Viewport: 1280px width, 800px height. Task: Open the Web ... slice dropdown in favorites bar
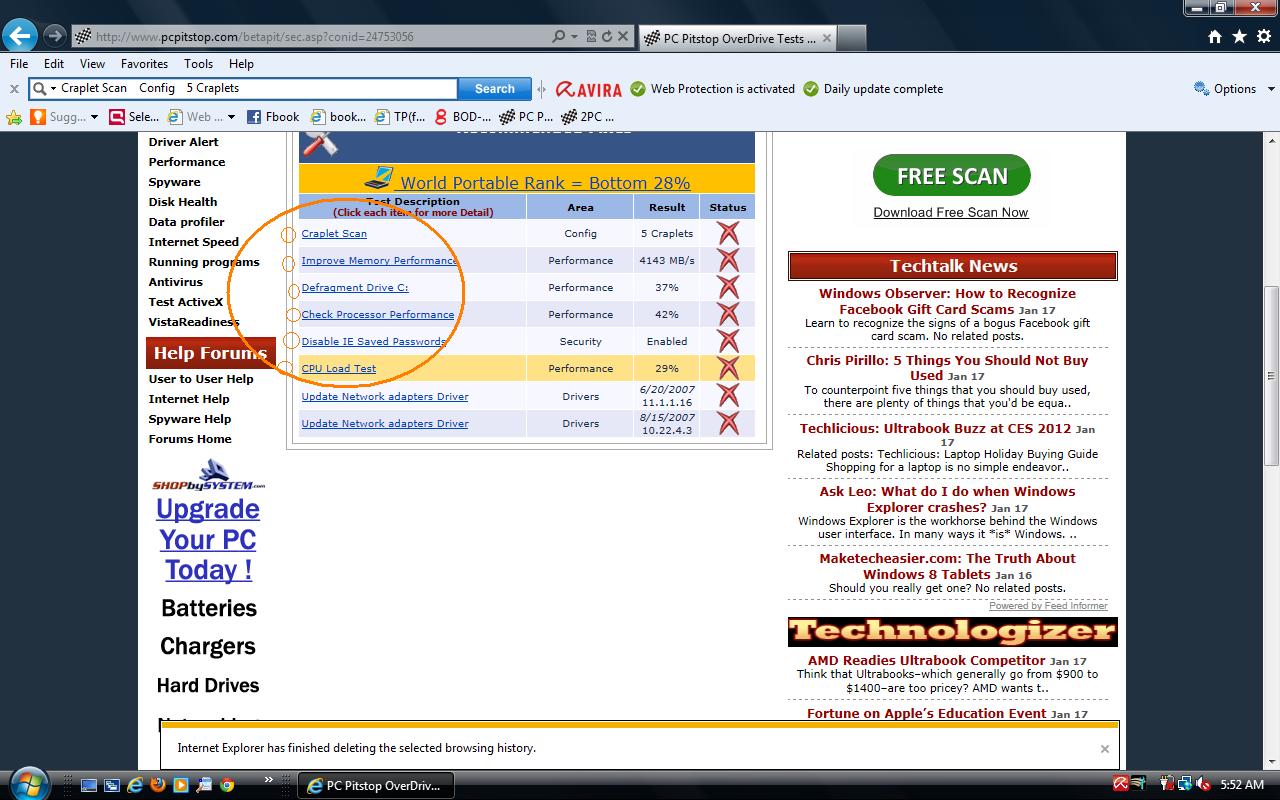231,117
